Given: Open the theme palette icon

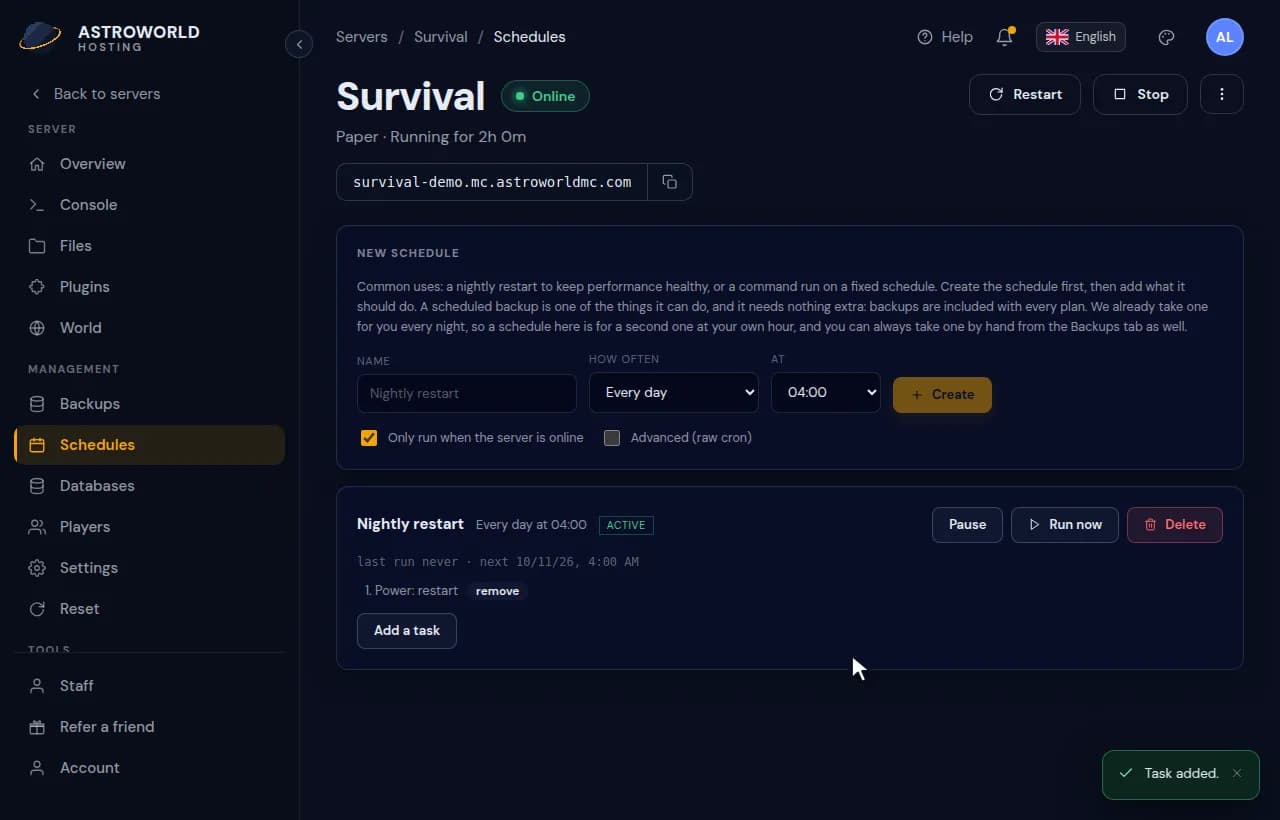Looking at the screenshot, I should tap(1166, 37).
